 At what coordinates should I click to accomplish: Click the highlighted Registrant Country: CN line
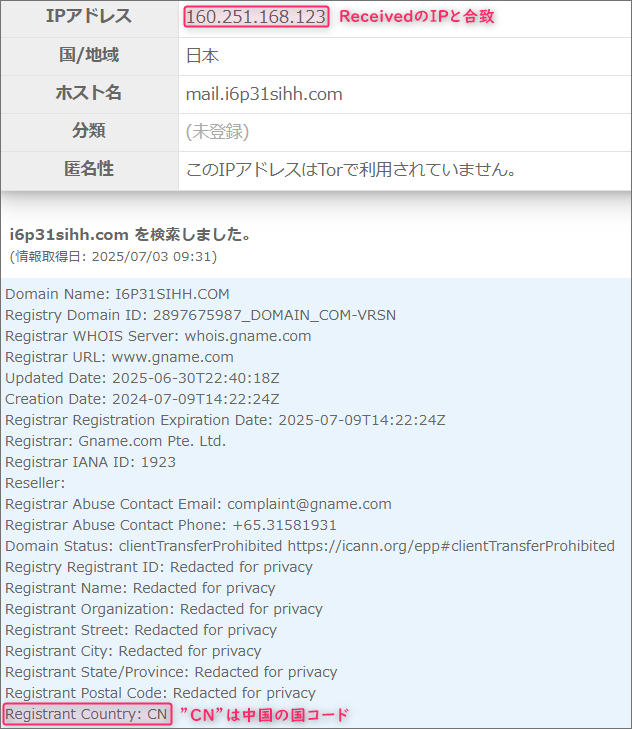[x=87, y=714]
